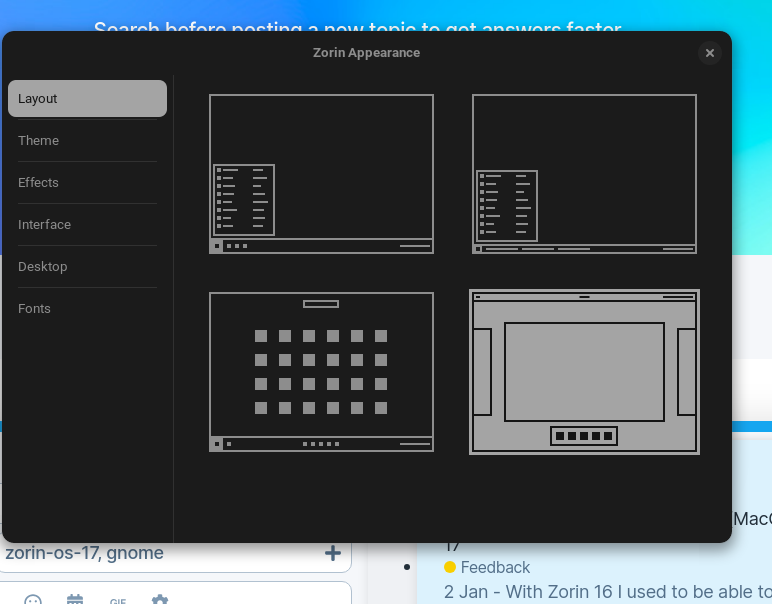Close the Zorin Appearance window
Image resolution: width=772 pixels, height=604 pixels.
(x=709, y=53)
